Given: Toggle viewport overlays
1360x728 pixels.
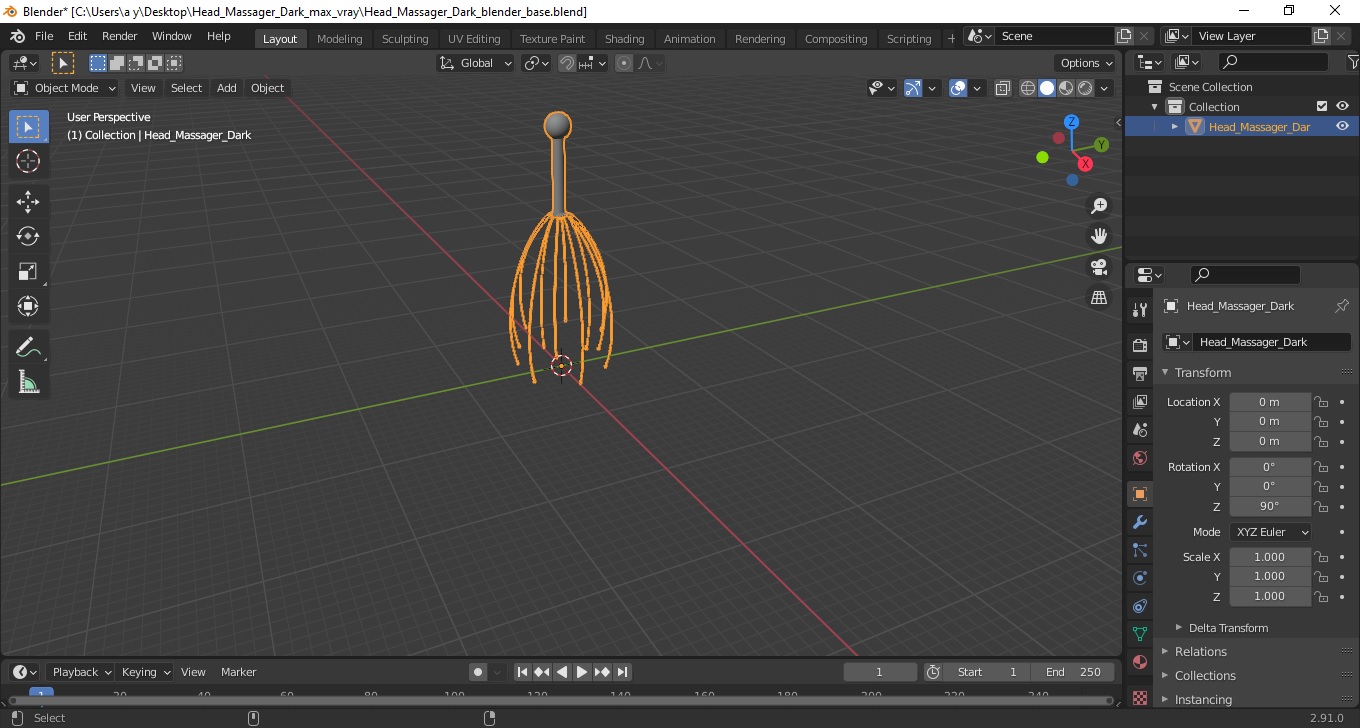Looking at the screenshot, I should [958, 88].
